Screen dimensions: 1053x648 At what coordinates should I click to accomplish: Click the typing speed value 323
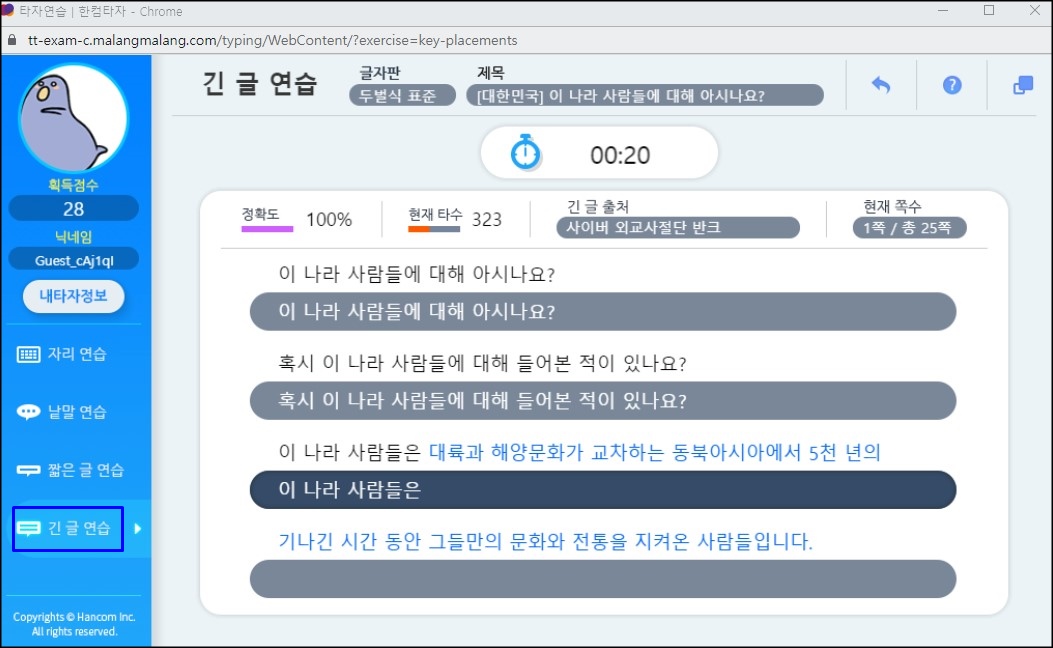(x=487, y=220)
